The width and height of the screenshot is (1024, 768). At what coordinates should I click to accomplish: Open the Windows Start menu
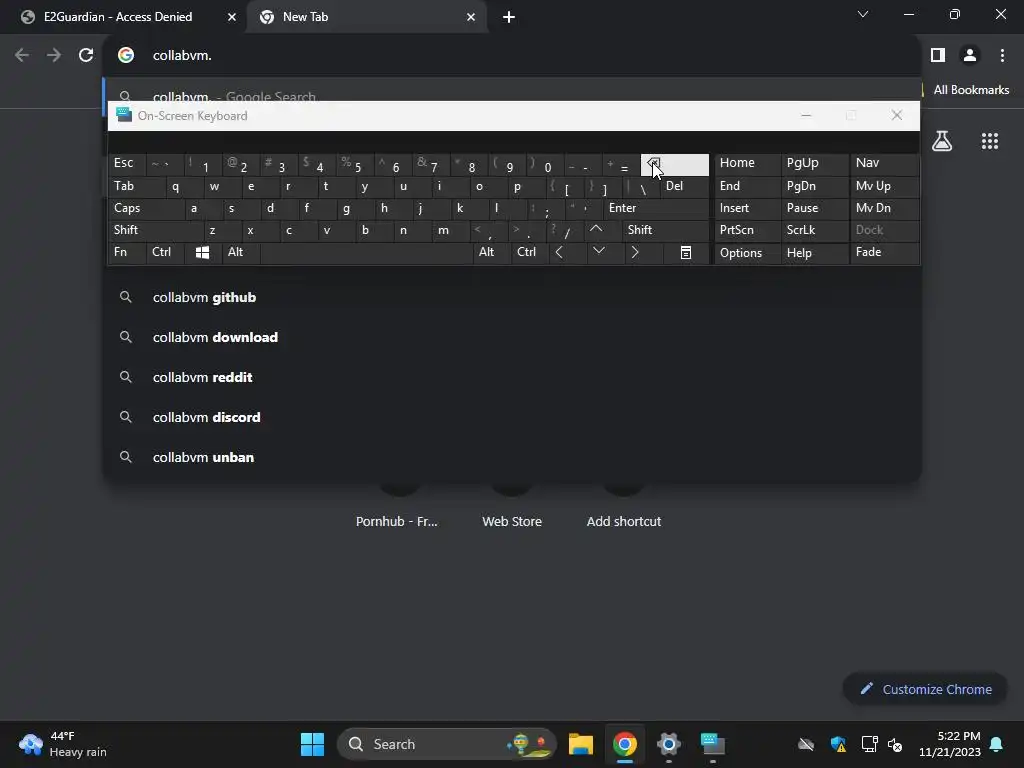click(312, 744)
